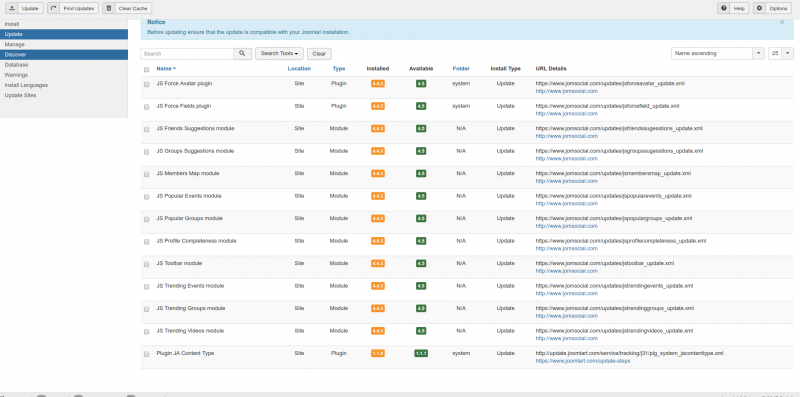
Task: Open the Warnings sidebar item
Action: click(64, 75)
